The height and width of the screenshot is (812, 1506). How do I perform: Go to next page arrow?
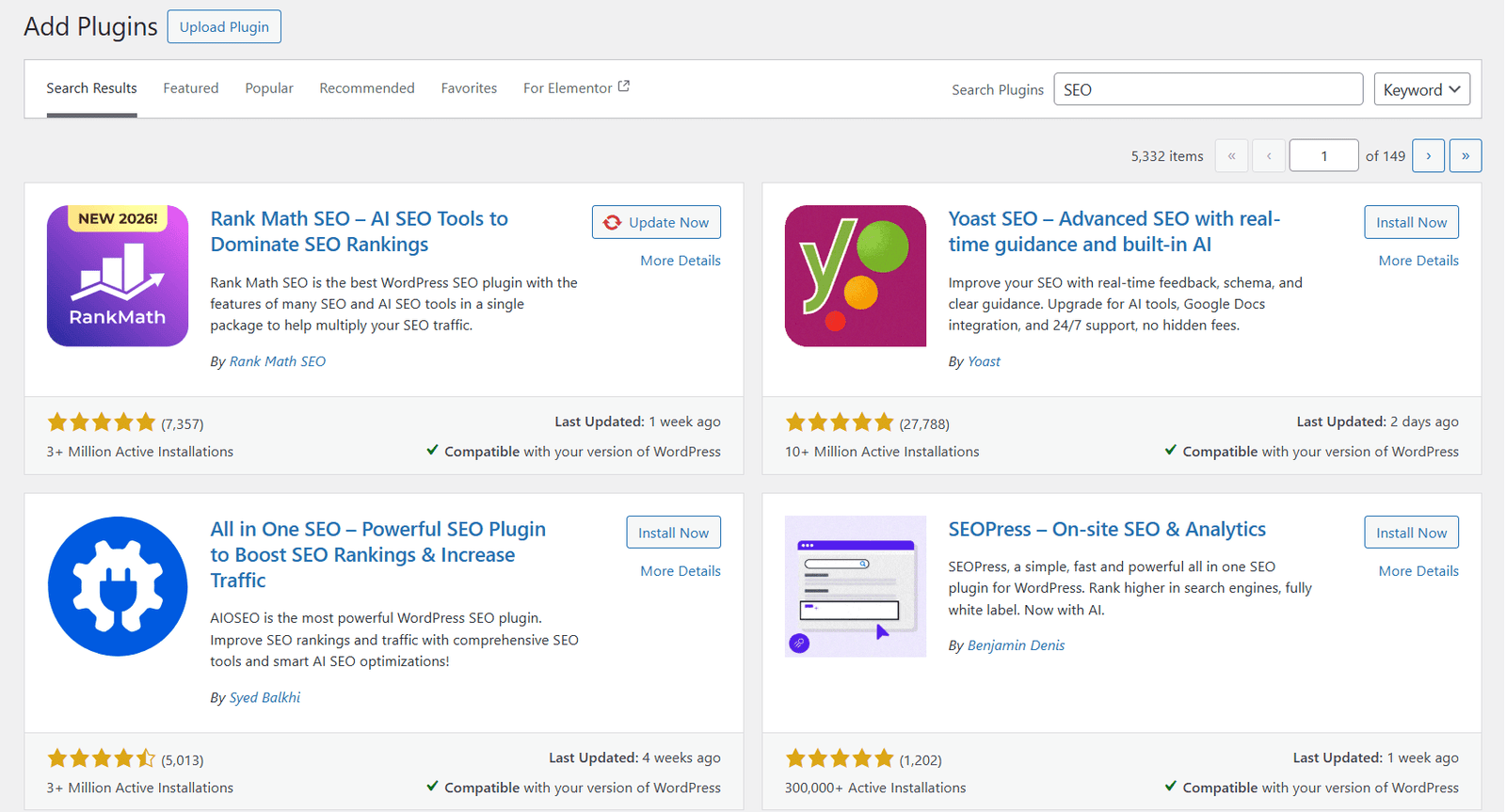[x=1429, y=155]
